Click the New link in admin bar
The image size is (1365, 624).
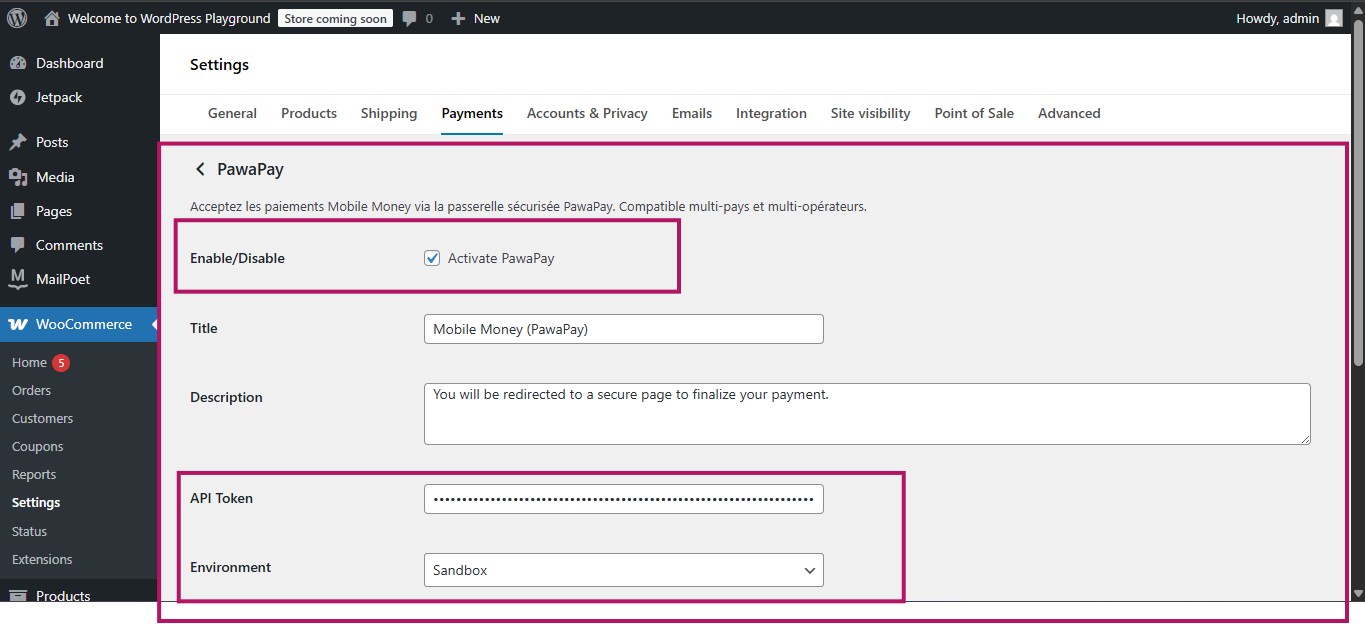[487, 18]
